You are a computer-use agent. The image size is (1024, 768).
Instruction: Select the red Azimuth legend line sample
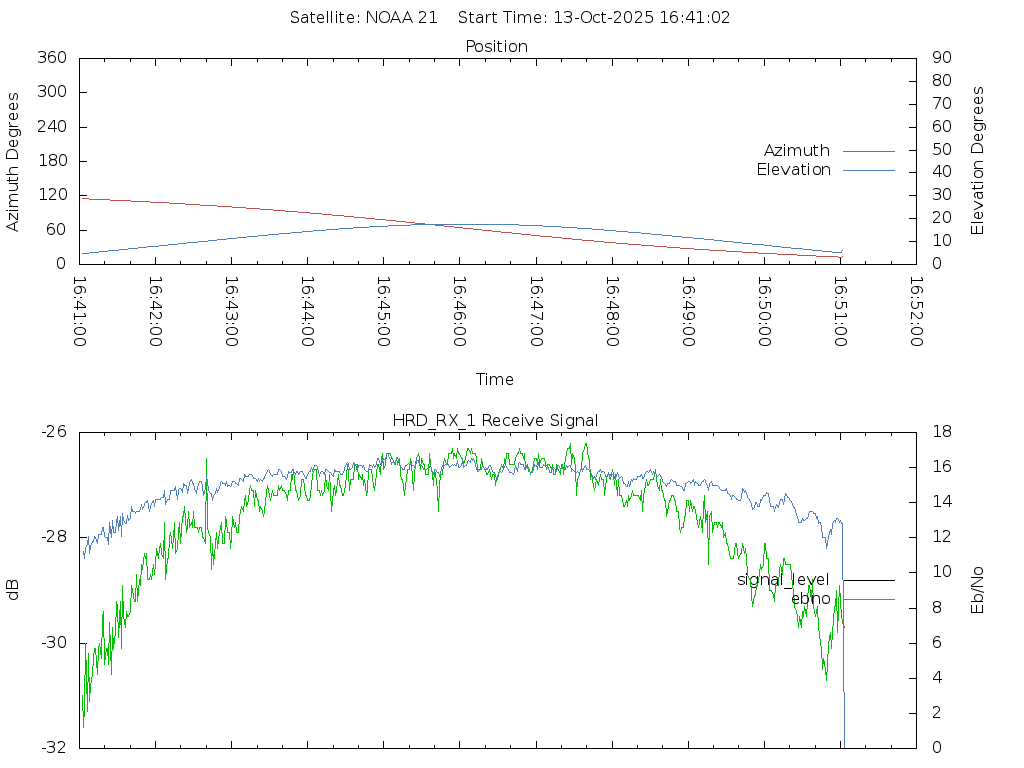868,151
